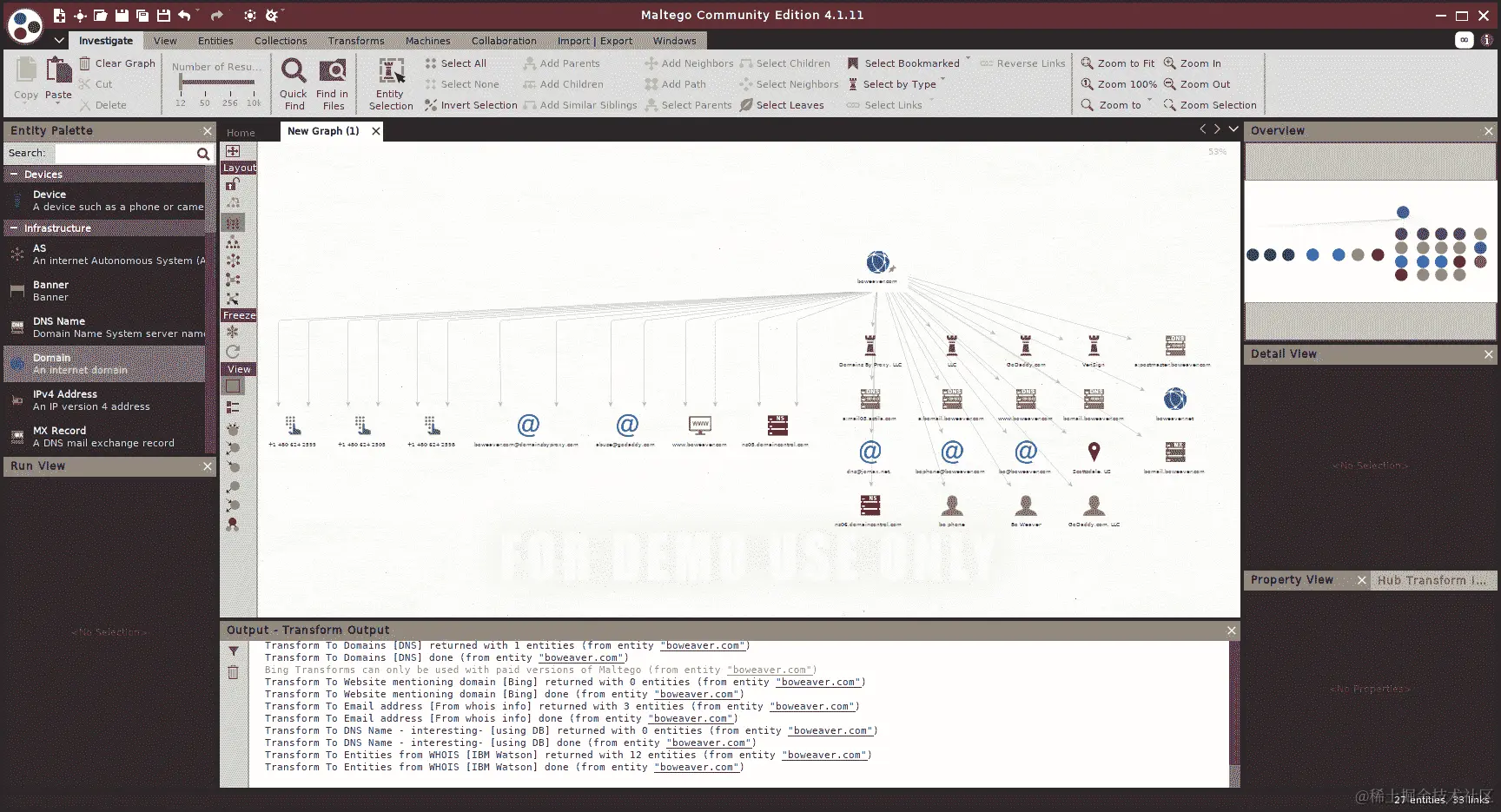Switch to the Home tab

[241, 133]
